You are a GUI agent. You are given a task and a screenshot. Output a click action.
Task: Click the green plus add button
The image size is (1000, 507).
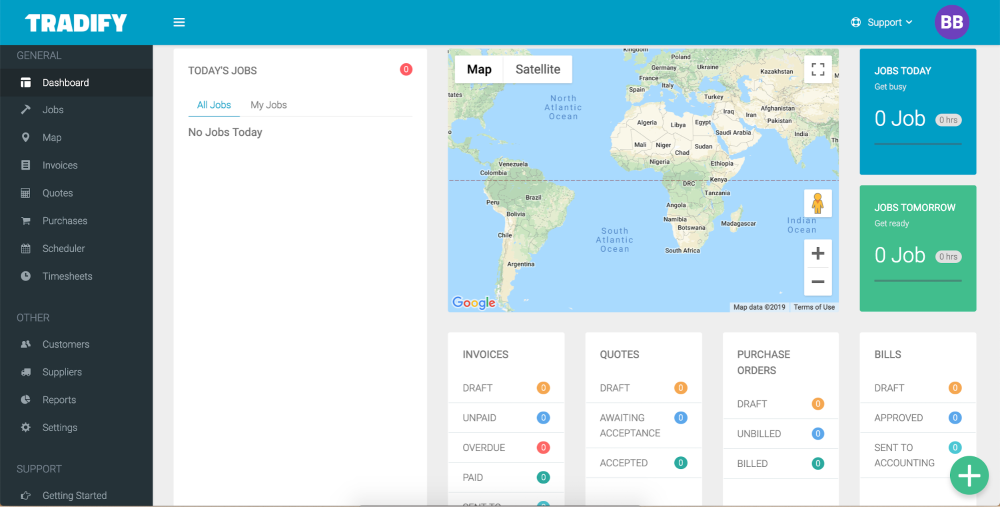[x=969, y=475]
